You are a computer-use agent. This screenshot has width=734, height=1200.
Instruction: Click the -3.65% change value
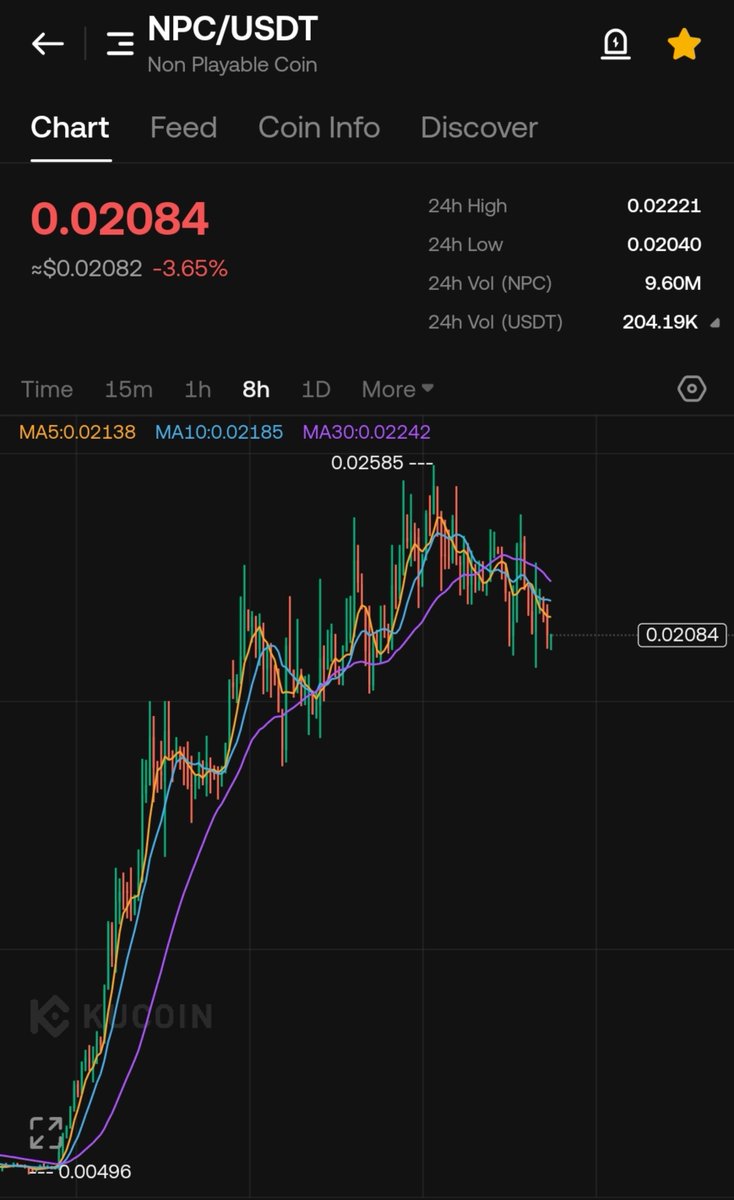click(x=190, y=268)
